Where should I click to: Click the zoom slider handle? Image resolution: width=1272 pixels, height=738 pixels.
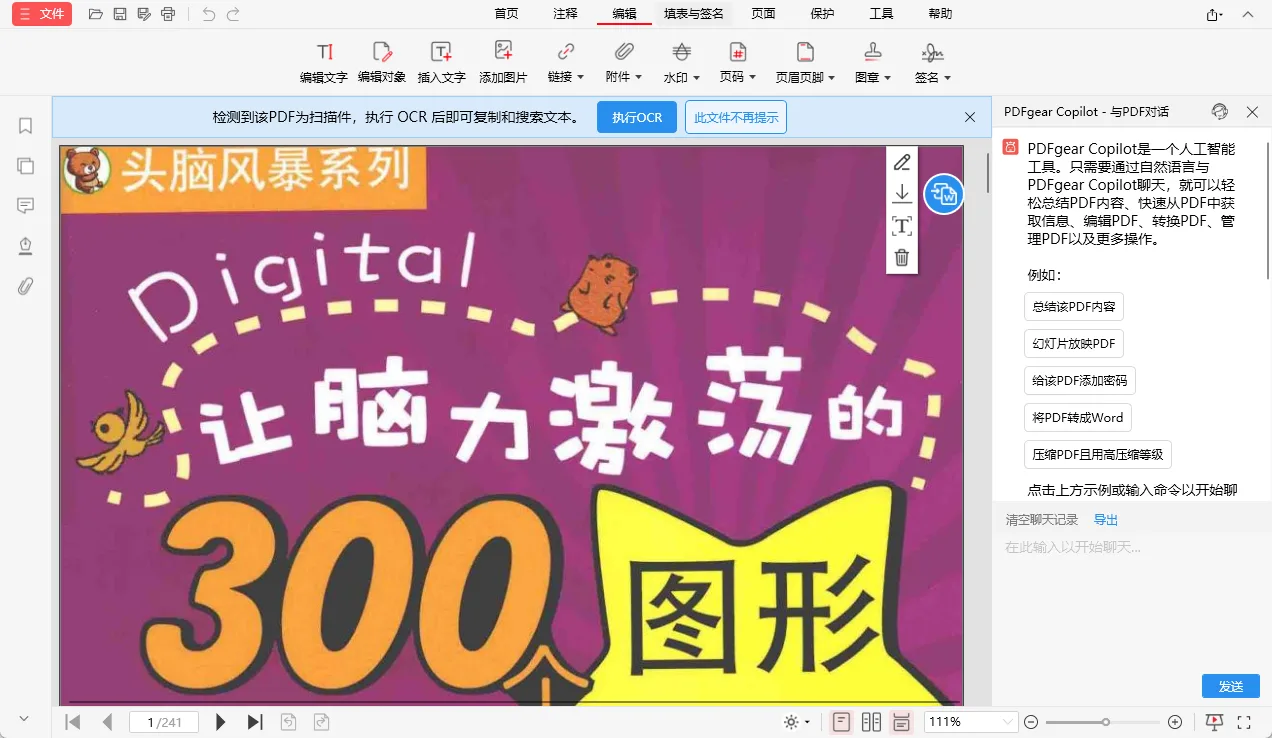tap(1105, 722)
